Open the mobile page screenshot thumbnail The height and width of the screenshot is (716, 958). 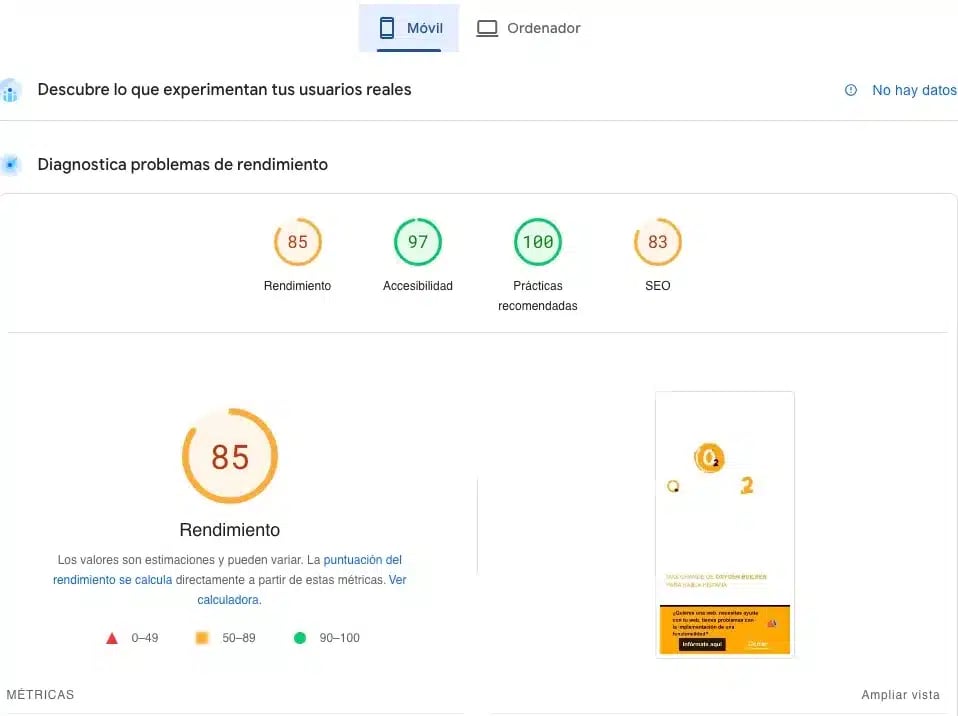coord(724,524)
